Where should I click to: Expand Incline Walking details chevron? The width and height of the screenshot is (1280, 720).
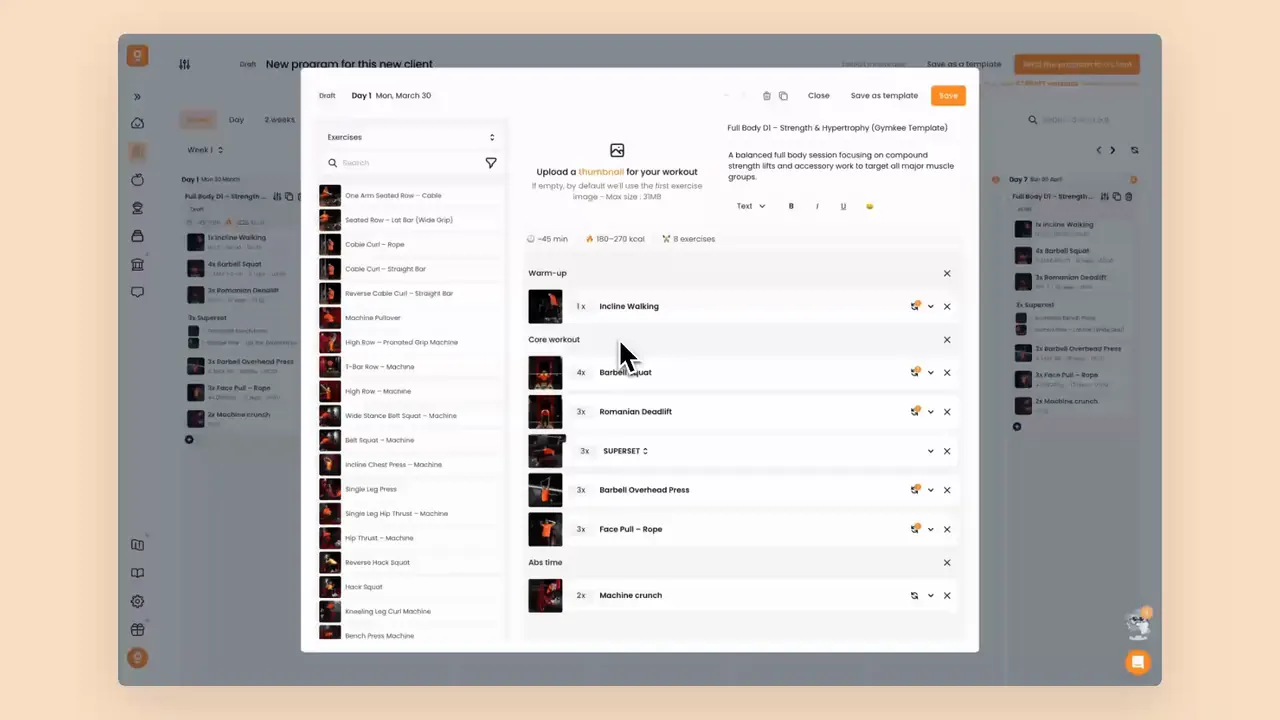pos(930,306)
